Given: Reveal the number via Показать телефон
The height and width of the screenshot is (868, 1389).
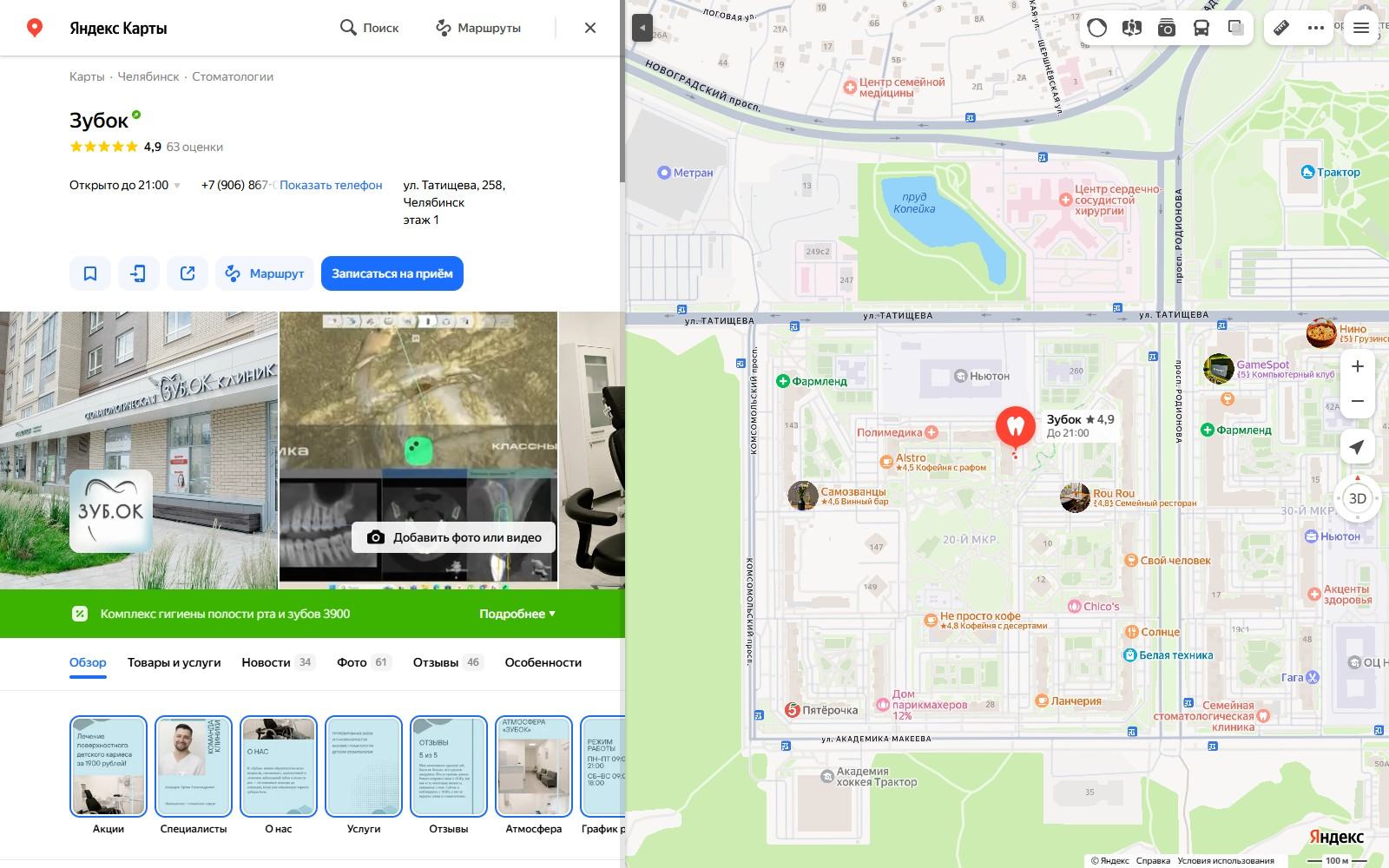Looking at the screenshot, I should pos(331,185).
